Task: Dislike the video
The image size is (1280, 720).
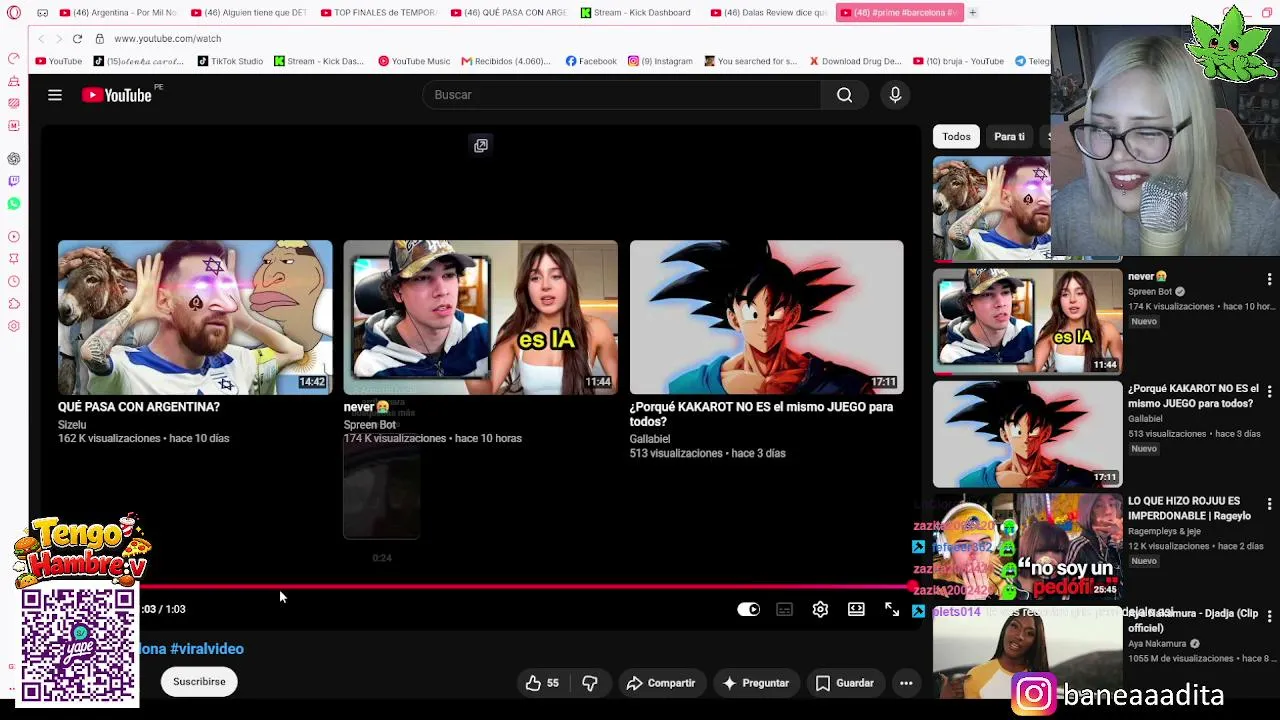Action: point(590,683)
